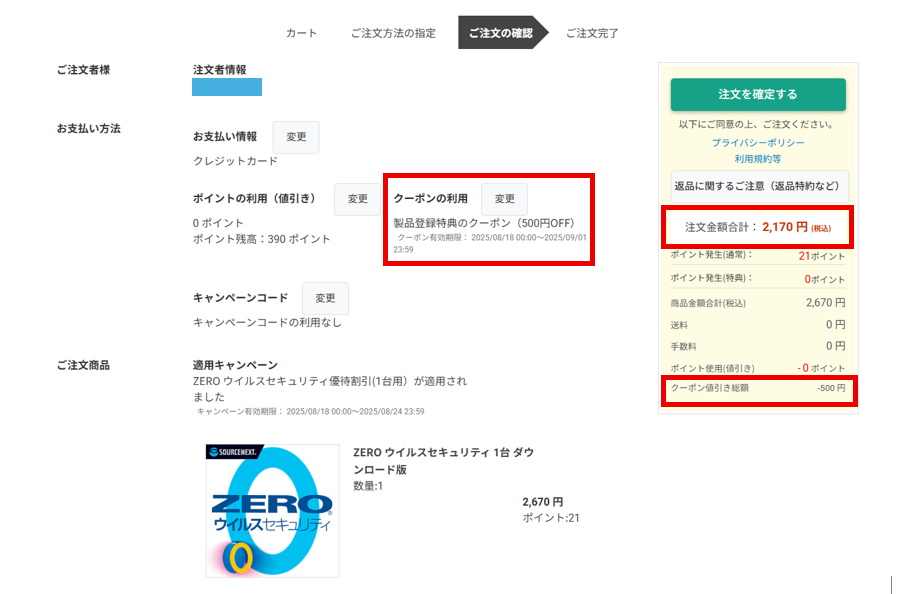Click the ポイント使用(値引き) -0 ポイント row

point(758,368)
